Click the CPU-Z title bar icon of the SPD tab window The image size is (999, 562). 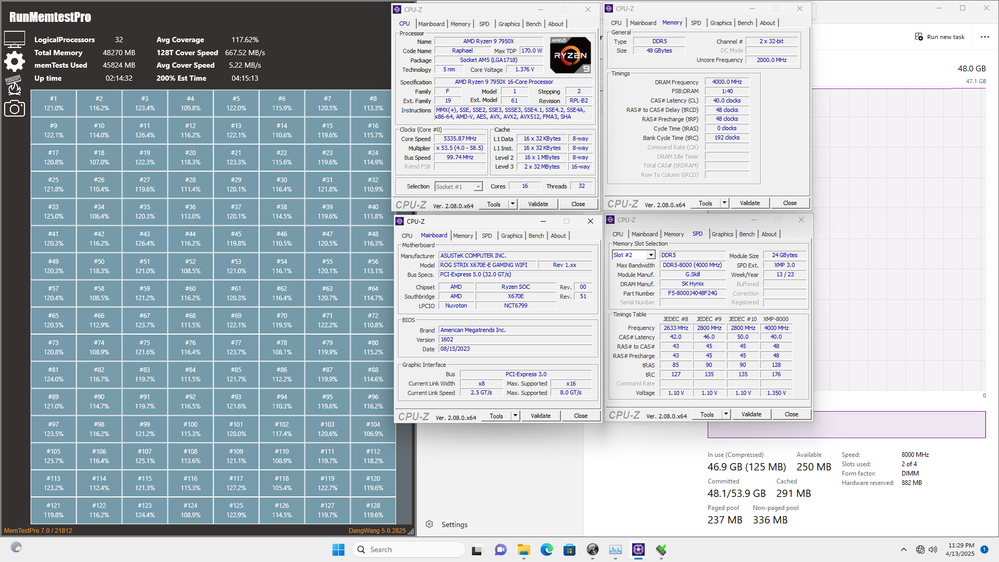click(x=610, y=220)
